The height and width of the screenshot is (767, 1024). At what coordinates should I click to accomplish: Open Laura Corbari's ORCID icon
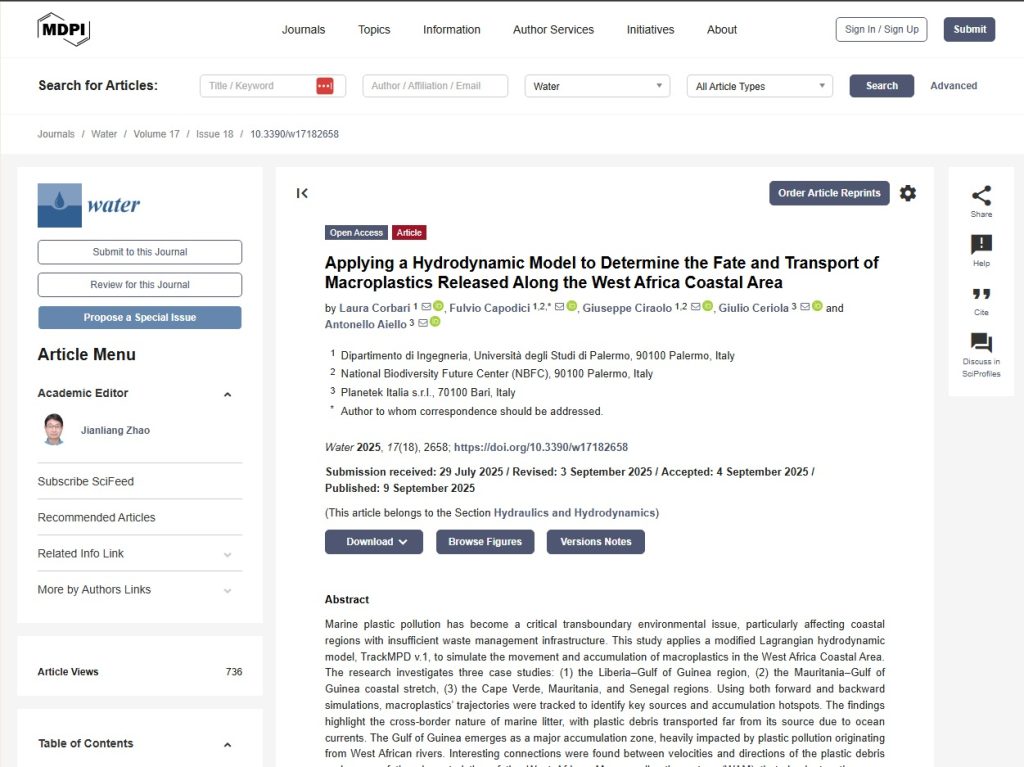click(437, 307)
